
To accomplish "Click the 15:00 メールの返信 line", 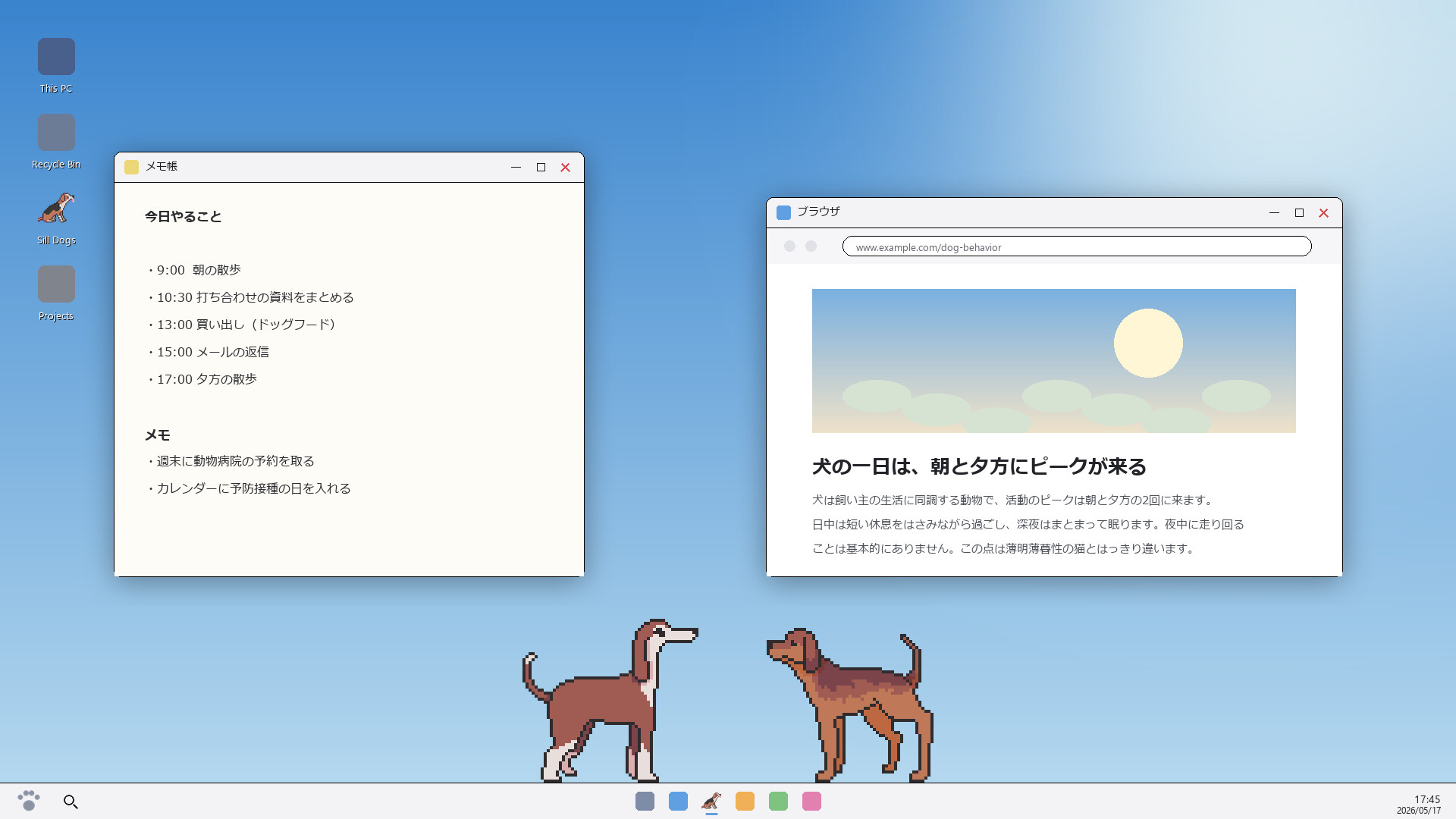I will [207, 352].
